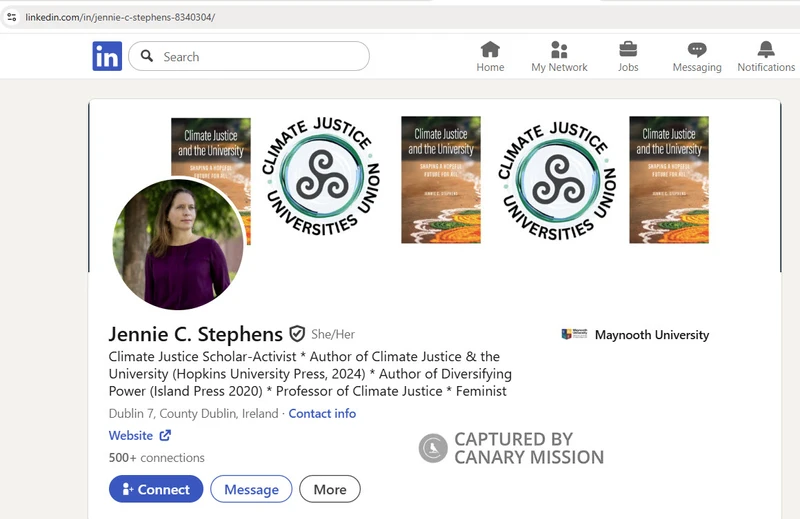Click the Maynooth University logo icon
This screenshot has height=519, width=800.
click(x=574, y=334)
